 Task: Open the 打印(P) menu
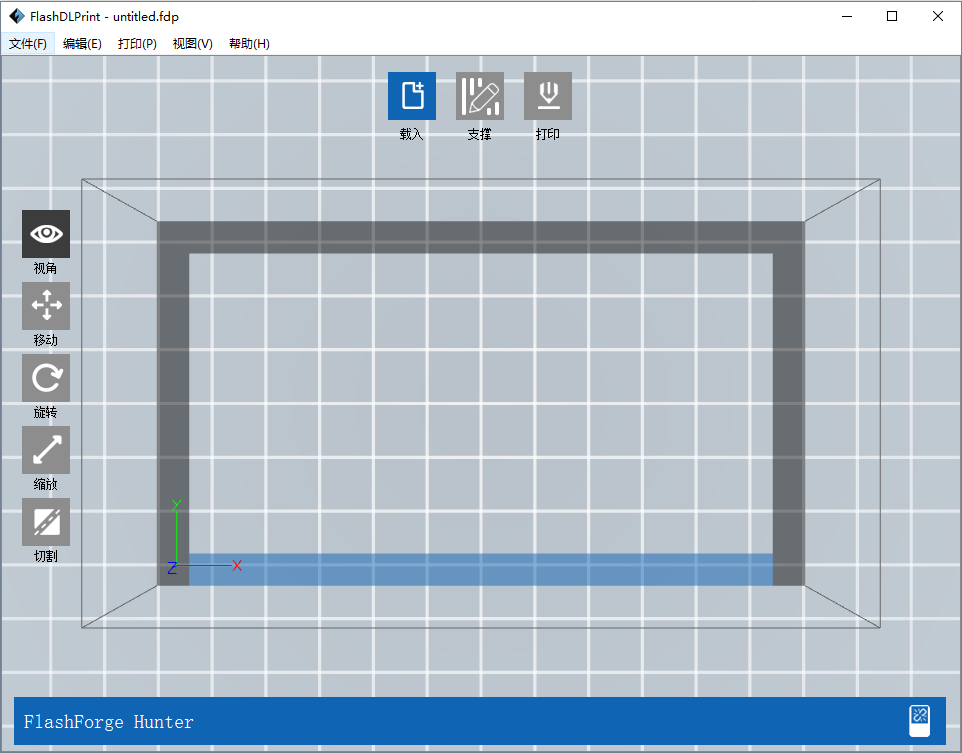(x=137, y=44)
